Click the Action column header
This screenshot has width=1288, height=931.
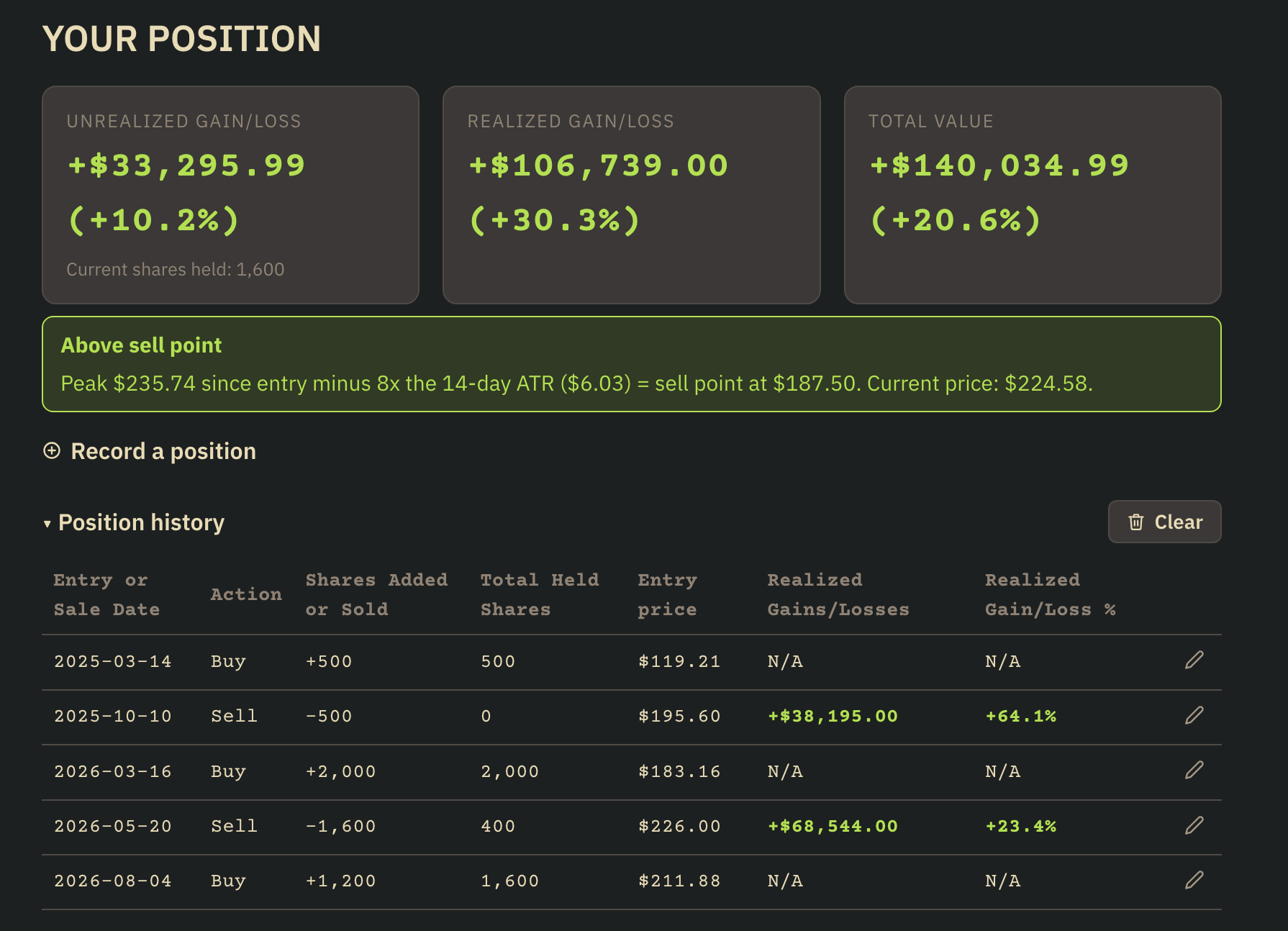coord(246,594)
